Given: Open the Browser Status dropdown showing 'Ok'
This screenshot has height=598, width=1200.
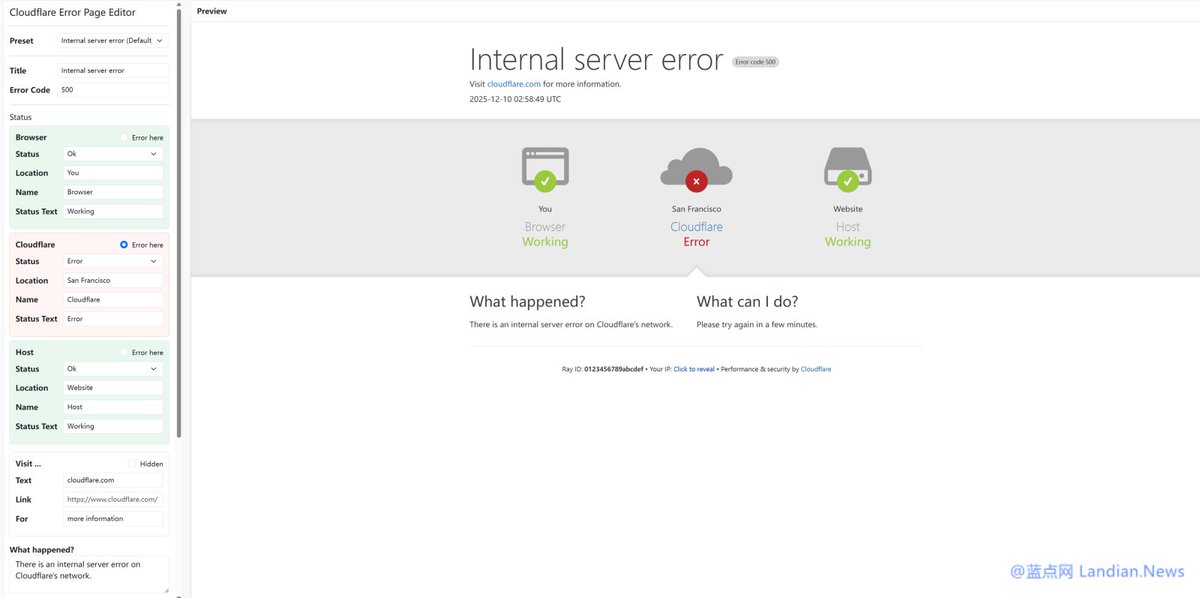Looking at the screenshot, I should click(x=113, y=154).
